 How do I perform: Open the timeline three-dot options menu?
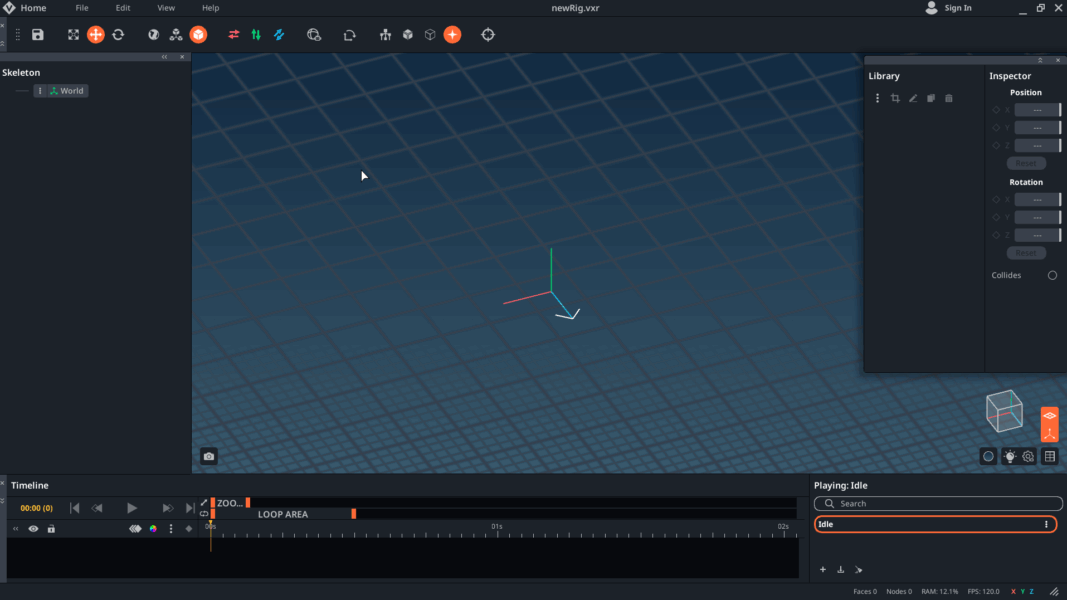tap(171, 529)
